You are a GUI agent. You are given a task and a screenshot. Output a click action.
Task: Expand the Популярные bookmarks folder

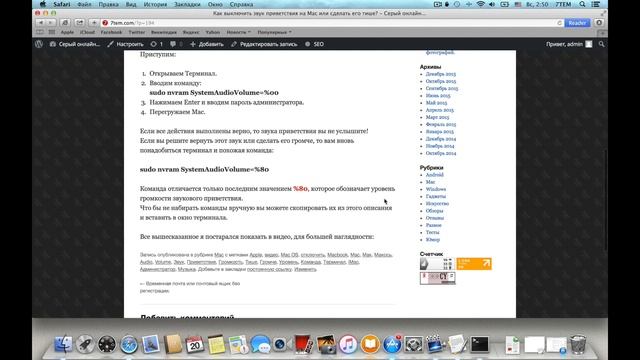[x=274, y=32]
